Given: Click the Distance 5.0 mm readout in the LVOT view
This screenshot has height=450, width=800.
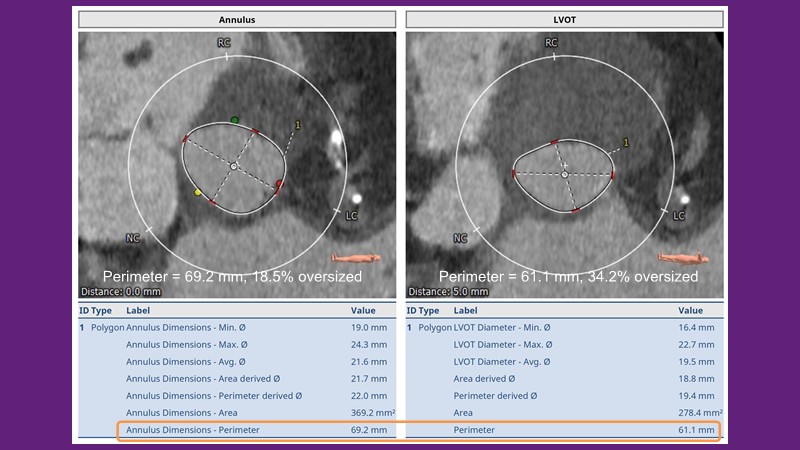Looking at the screenshot, I should point(448,291).
